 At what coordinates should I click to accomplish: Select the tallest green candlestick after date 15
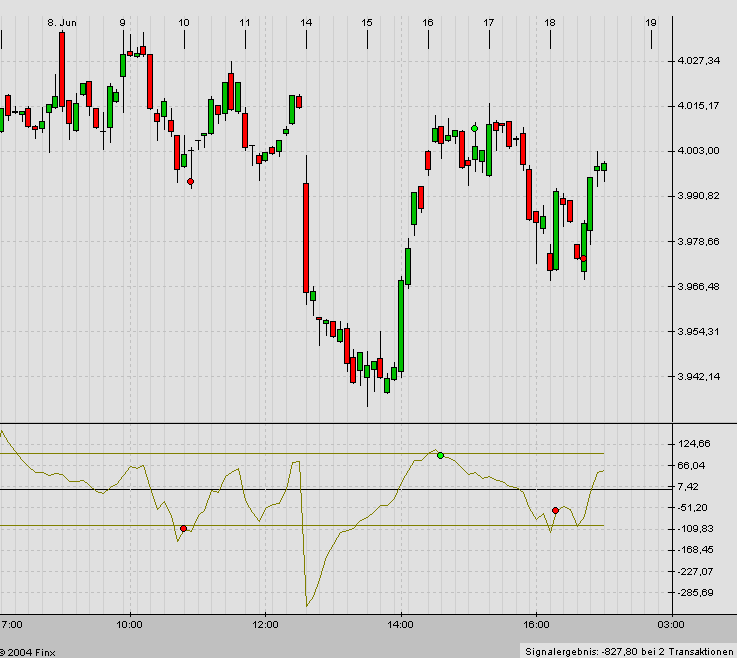[401, 325]
